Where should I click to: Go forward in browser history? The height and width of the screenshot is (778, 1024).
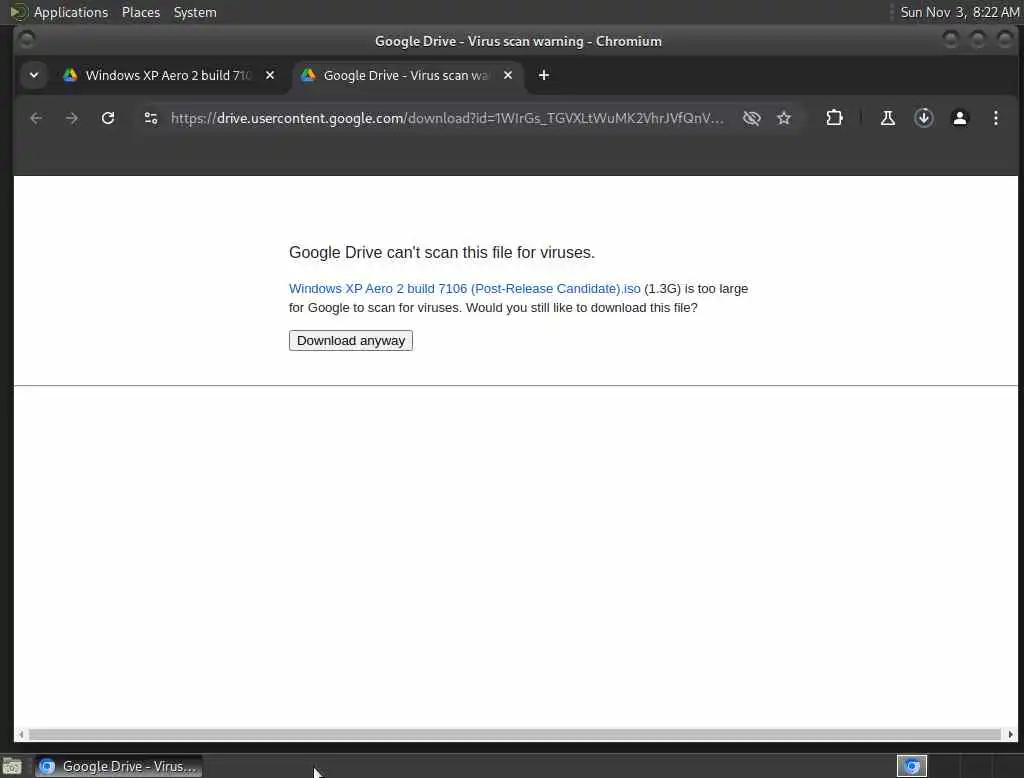coord(72,118)
